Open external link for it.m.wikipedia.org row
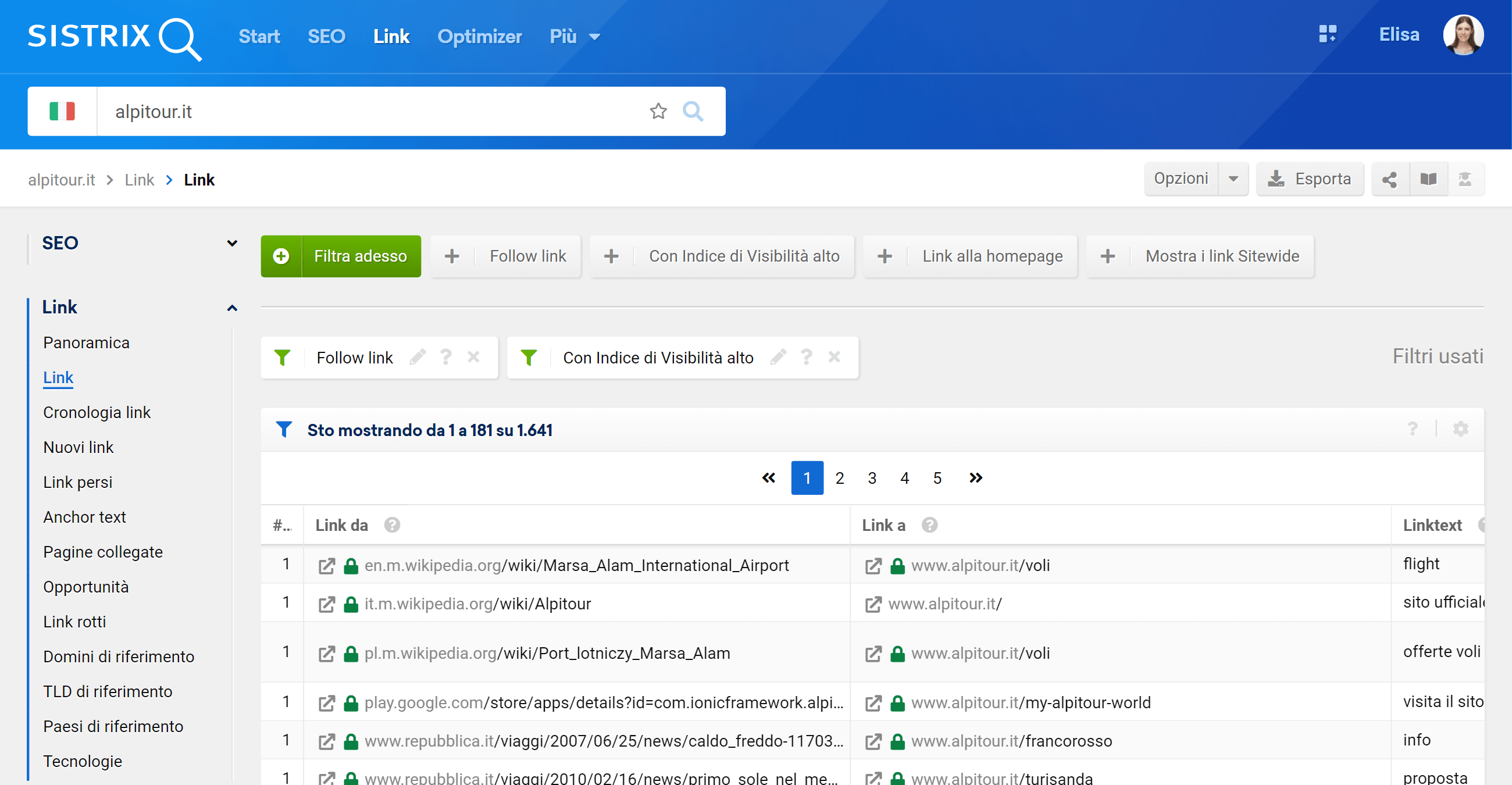Viewport: 1512px width, 785px height. point(326,604)
